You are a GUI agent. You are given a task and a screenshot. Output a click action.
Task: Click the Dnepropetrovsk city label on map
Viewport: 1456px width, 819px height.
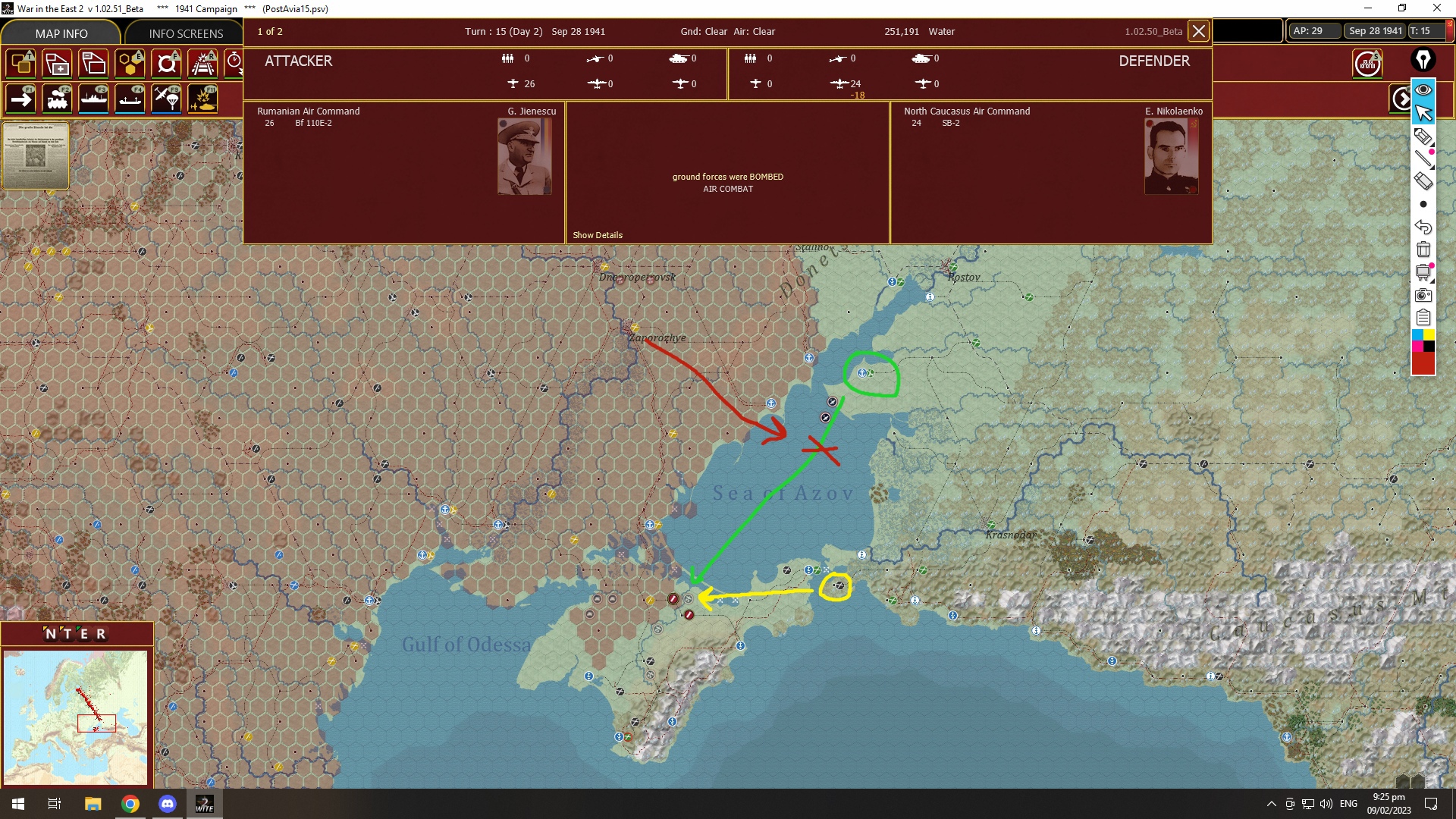[638, 278]
